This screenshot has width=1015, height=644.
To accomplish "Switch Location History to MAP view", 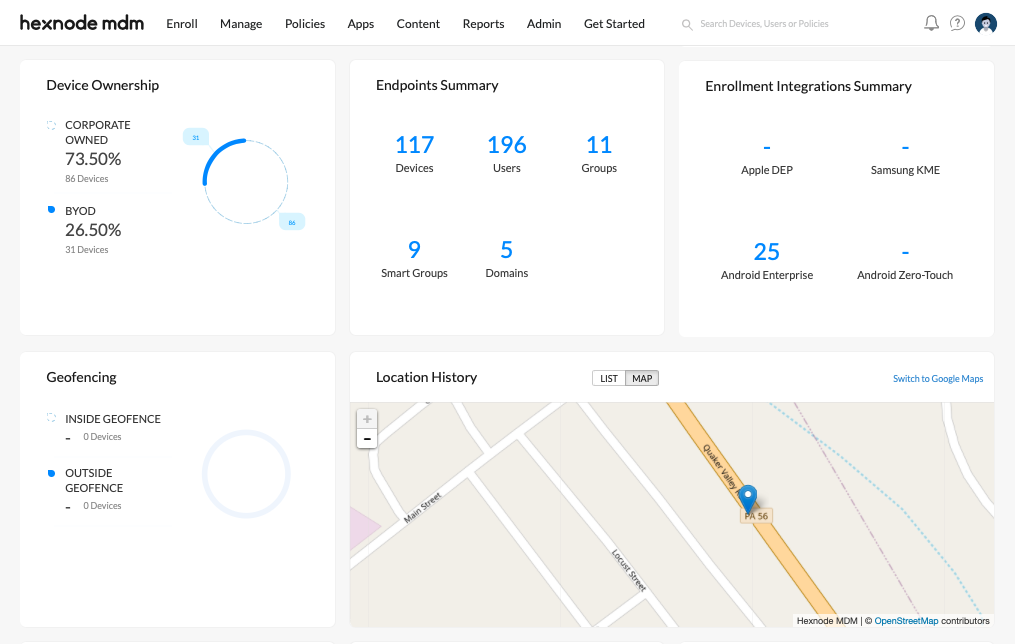I will click(x=642, y=379).
